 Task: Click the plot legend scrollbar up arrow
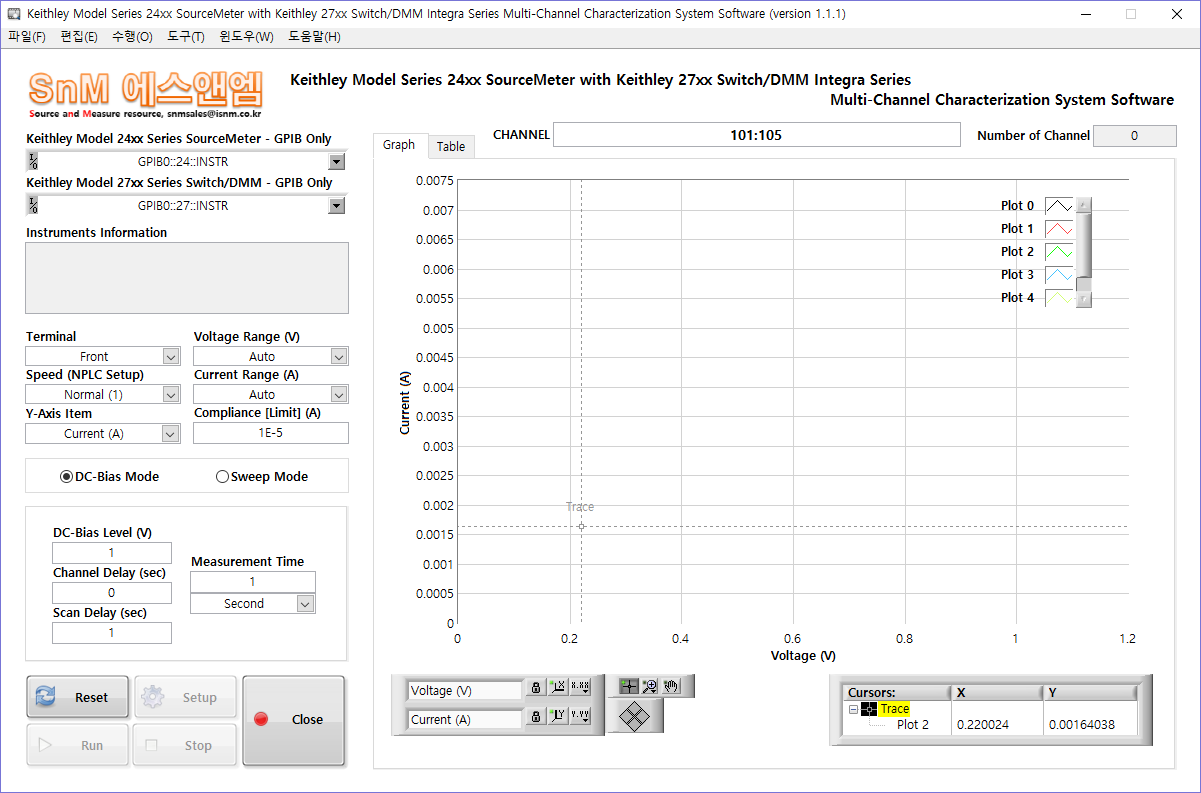1084,204
